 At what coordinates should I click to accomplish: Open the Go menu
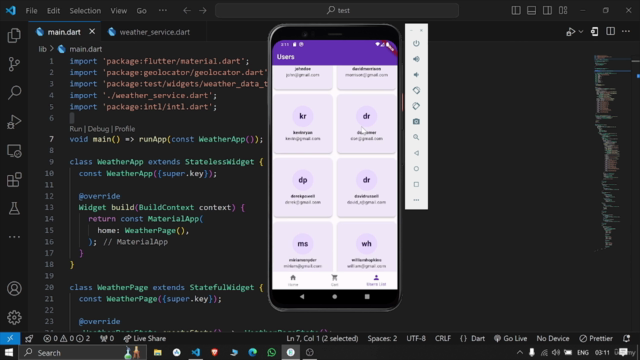141,11
